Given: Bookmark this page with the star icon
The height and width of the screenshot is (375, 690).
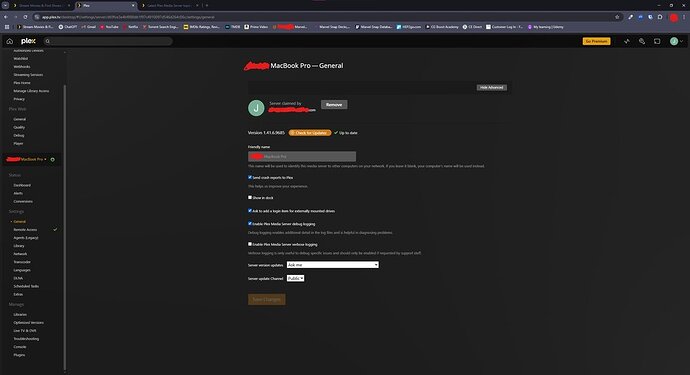Looking at the screenshot, I should [x=617, y=17].
